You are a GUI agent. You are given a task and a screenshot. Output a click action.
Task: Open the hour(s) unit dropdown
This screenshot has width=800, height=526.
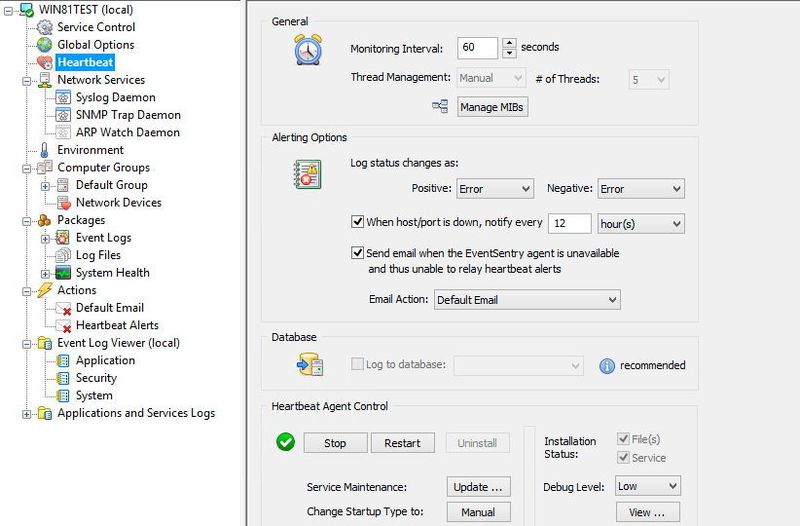point(641,224)
